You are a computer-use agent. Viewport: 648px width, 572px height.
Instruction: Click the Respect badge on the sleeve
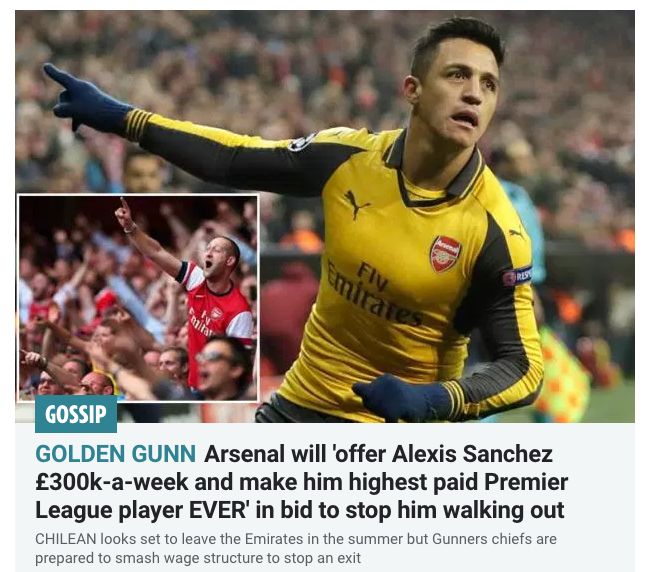point(517,276)
